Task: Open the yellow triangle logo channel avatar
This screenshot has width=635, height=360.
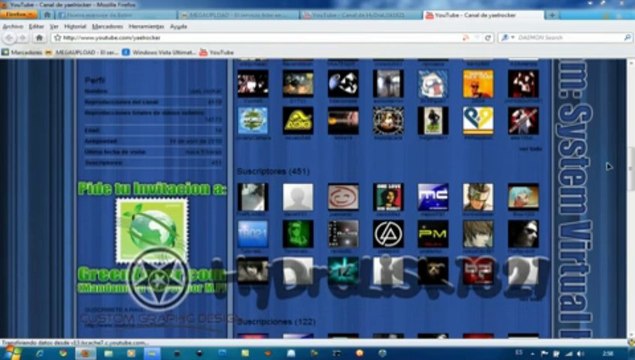Action: [298, 121]
